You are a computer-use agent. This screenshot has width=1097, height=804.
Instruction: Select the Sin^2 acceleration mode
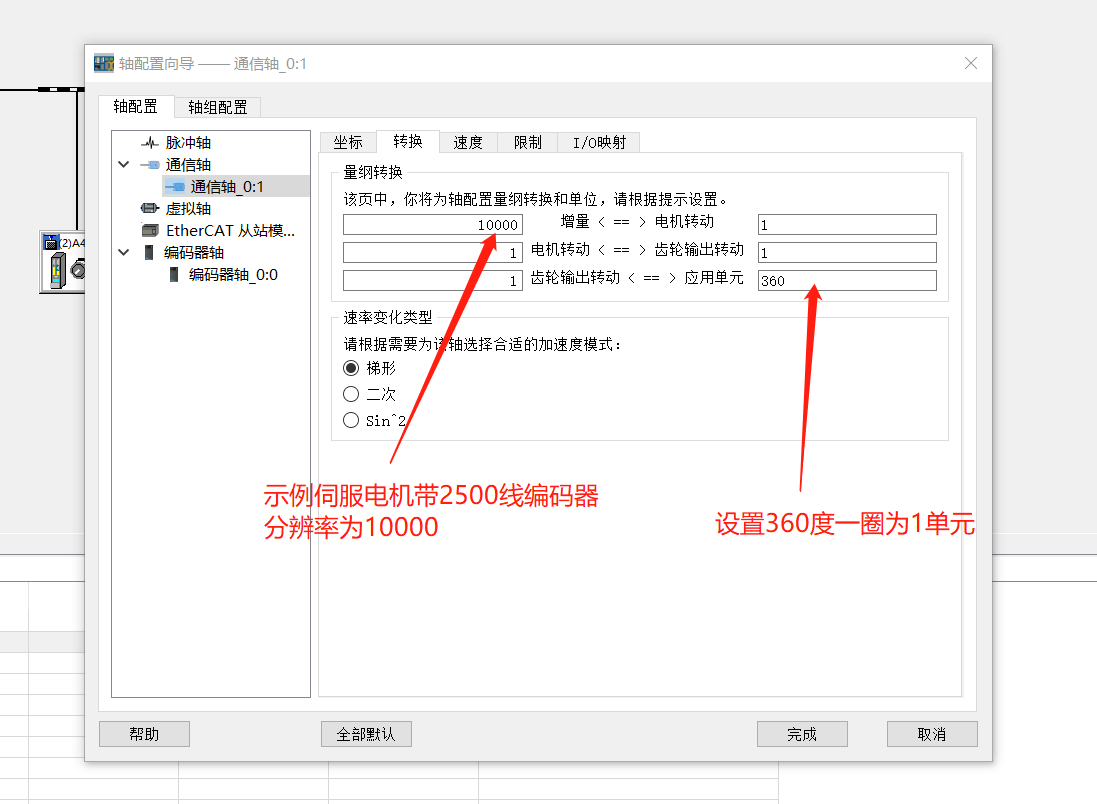[351, 420]
